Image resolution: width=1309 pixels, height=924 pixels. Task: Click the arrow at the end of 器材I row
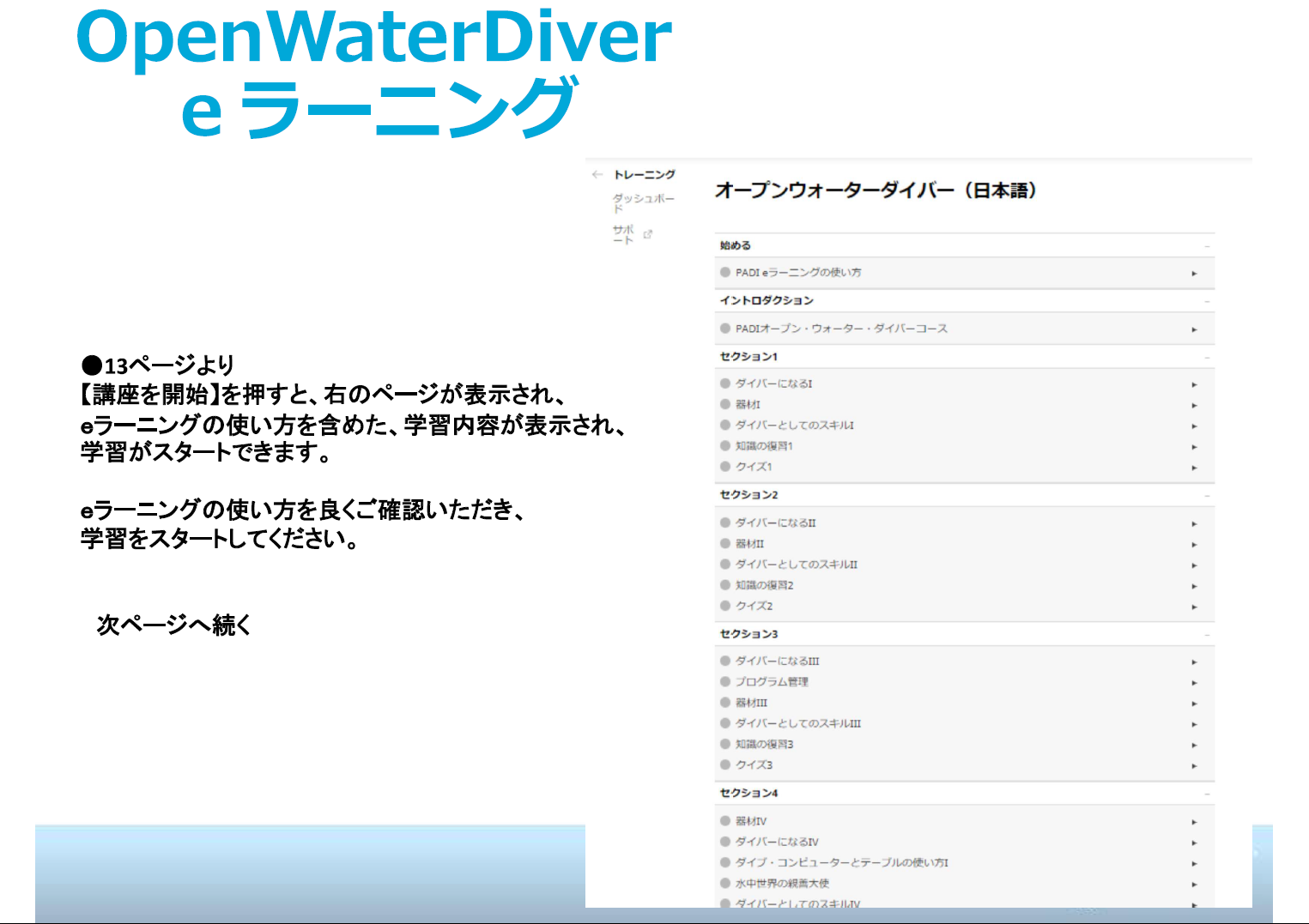pos(1194,405)
